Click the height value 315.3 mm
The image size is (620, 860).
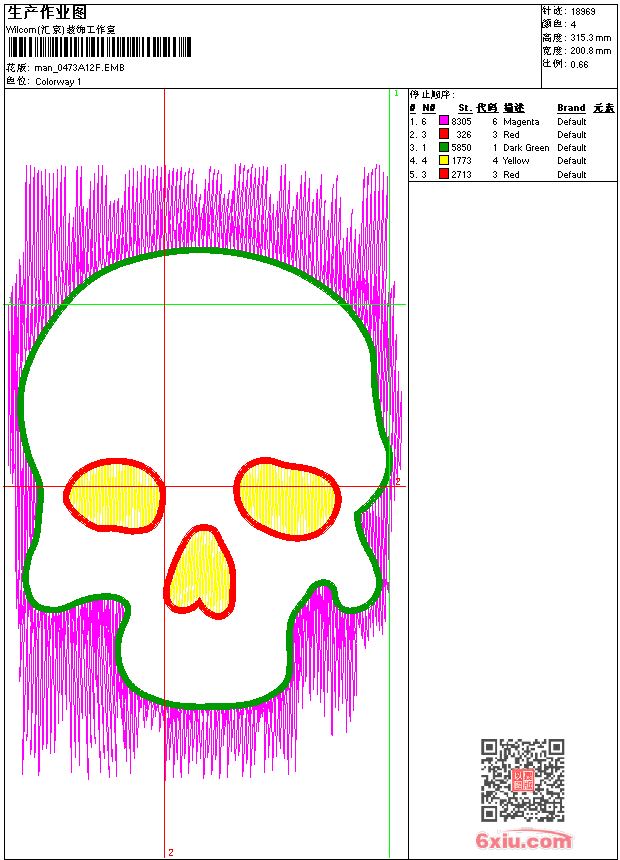590,37
